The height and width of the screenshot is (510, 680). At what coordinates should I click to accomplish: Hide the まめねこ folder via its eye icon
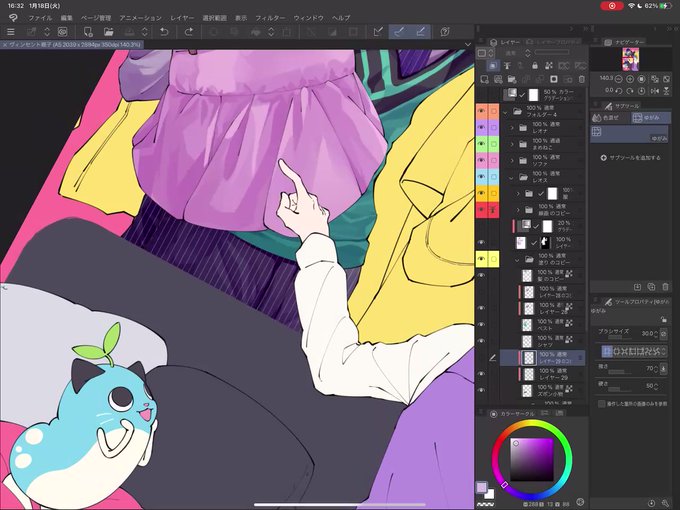(481, 144)
